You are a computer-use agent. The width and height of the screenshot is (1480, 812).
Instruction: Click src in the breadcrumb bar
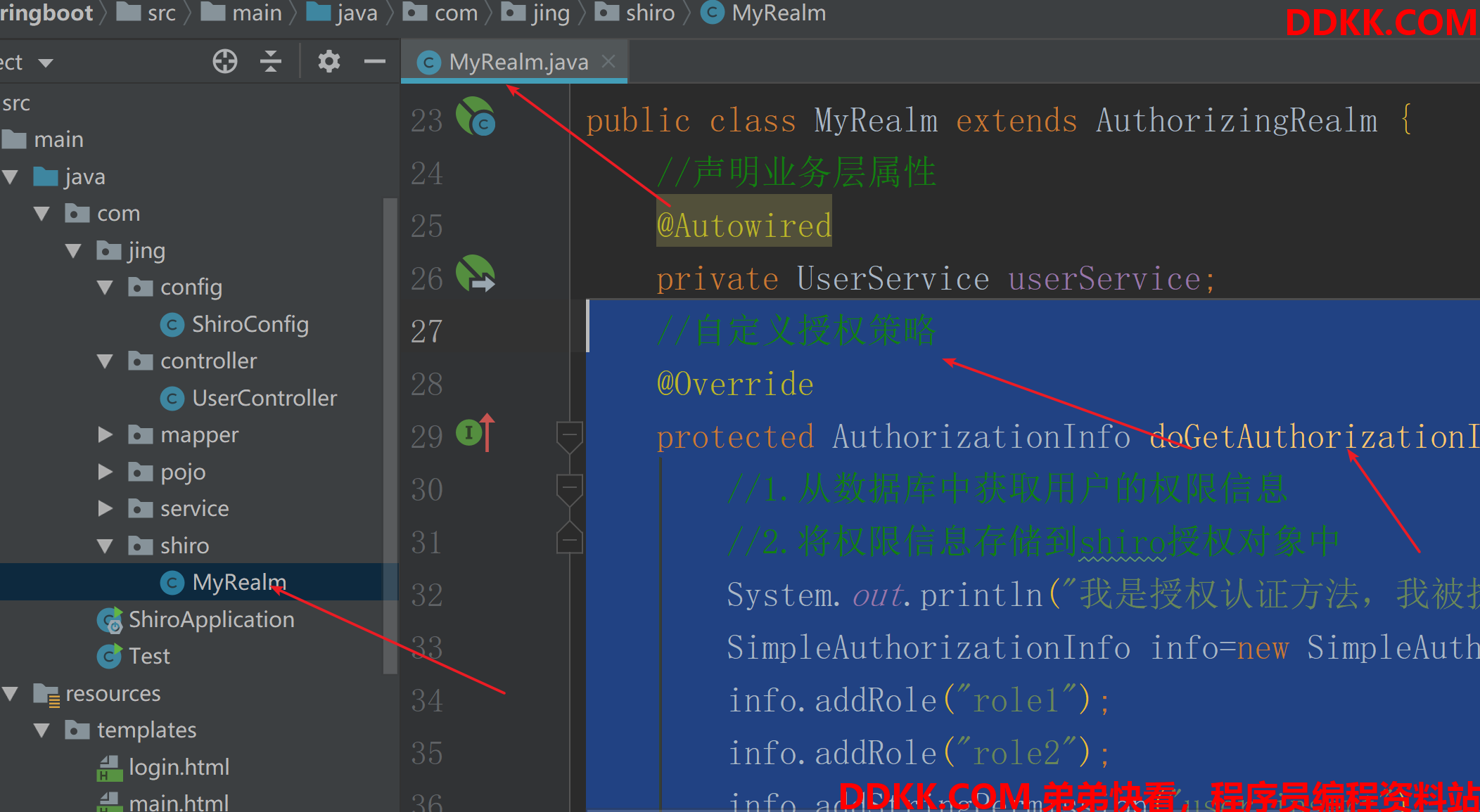(162, 13)
